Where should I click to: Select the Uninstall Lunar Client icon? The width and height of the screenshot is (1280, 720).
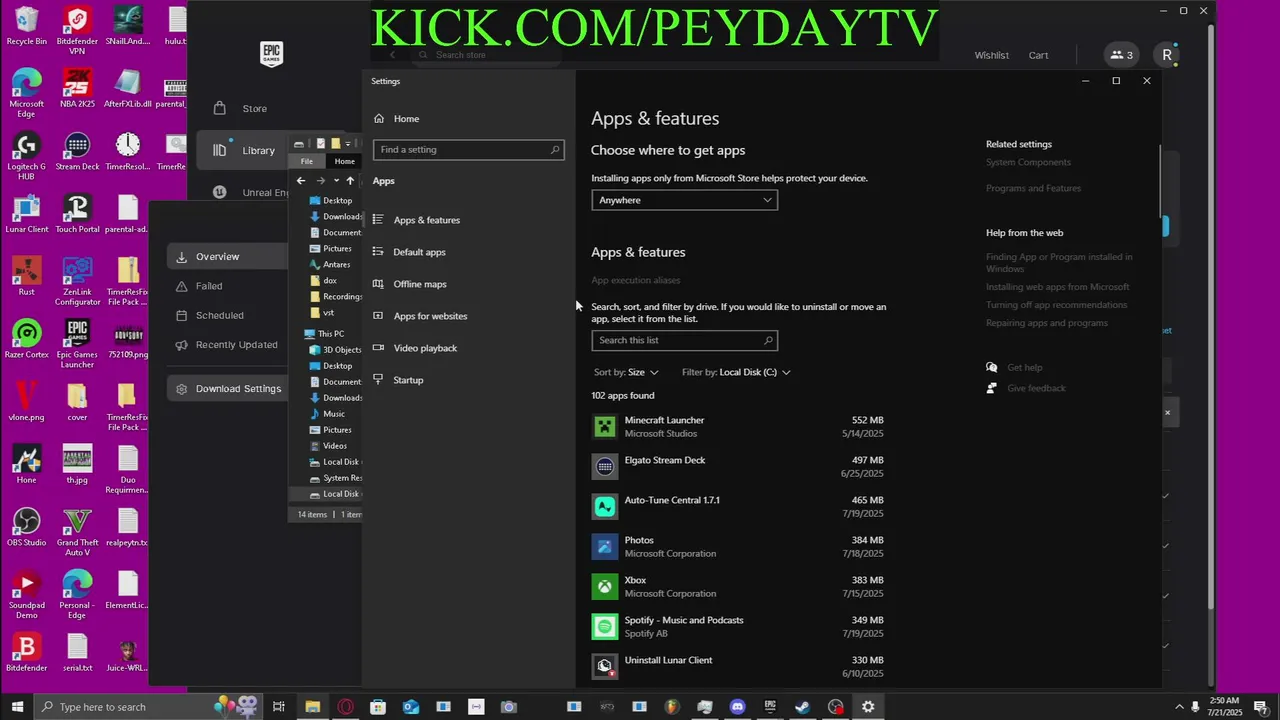(x=604, y=667)
